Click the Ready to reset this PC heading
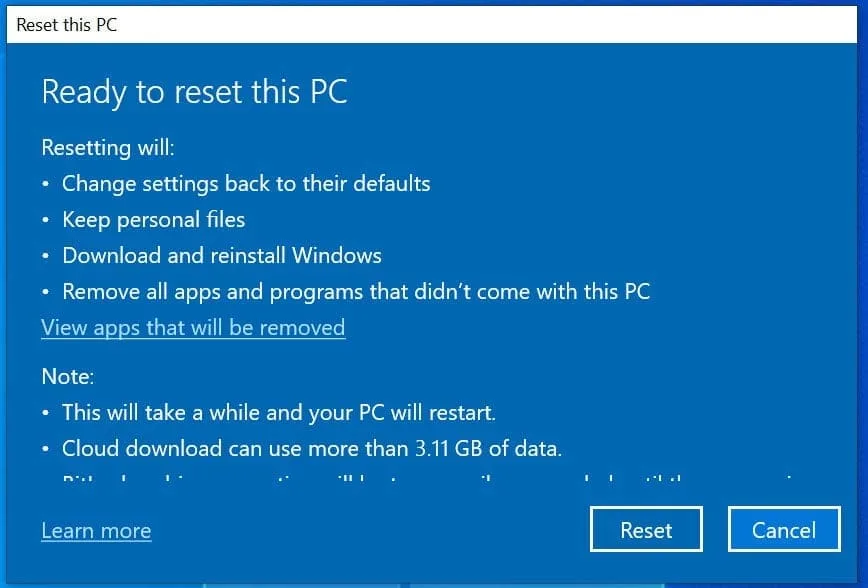 pos(194,91)
